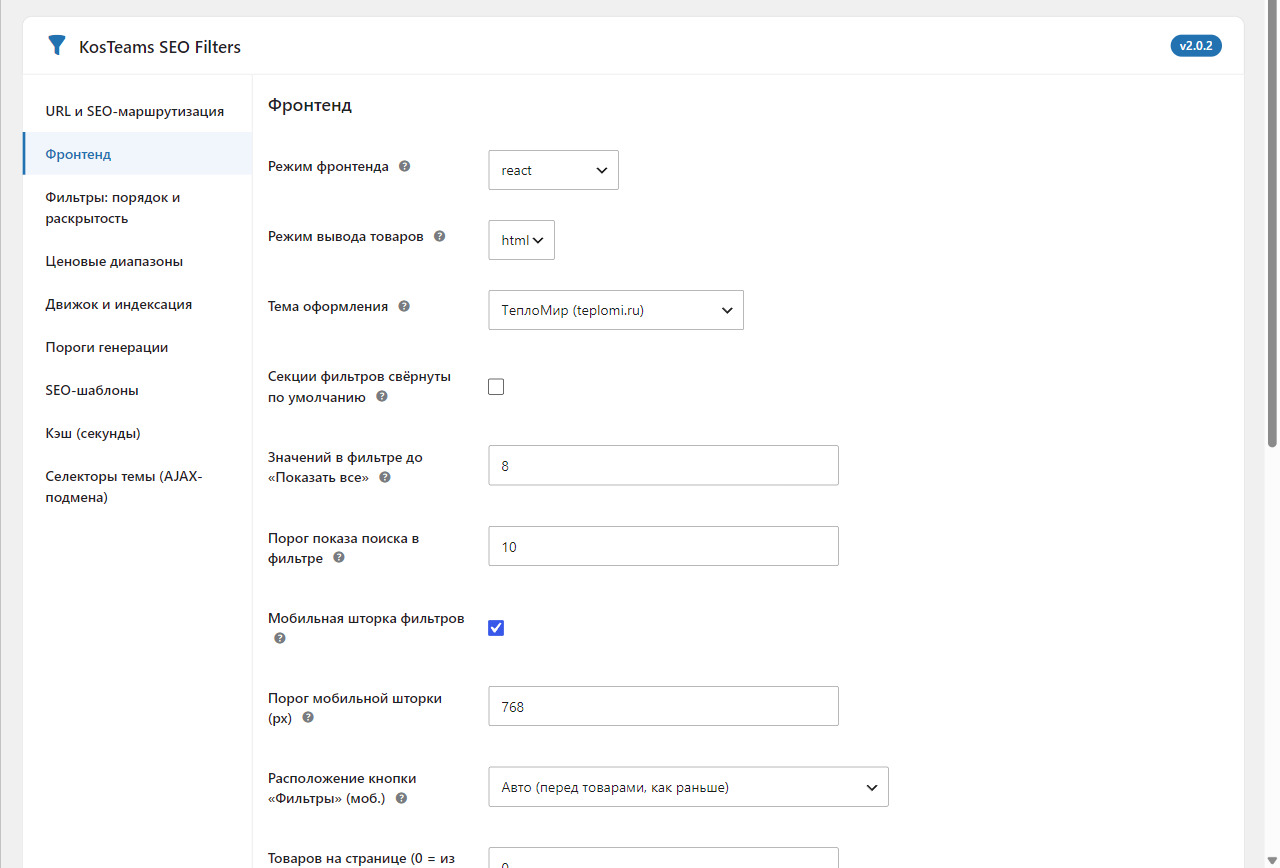Viewport: 1280px width, 868px height.
Task: Click the Мобильная шторка фильтров label
Action: 366,619
